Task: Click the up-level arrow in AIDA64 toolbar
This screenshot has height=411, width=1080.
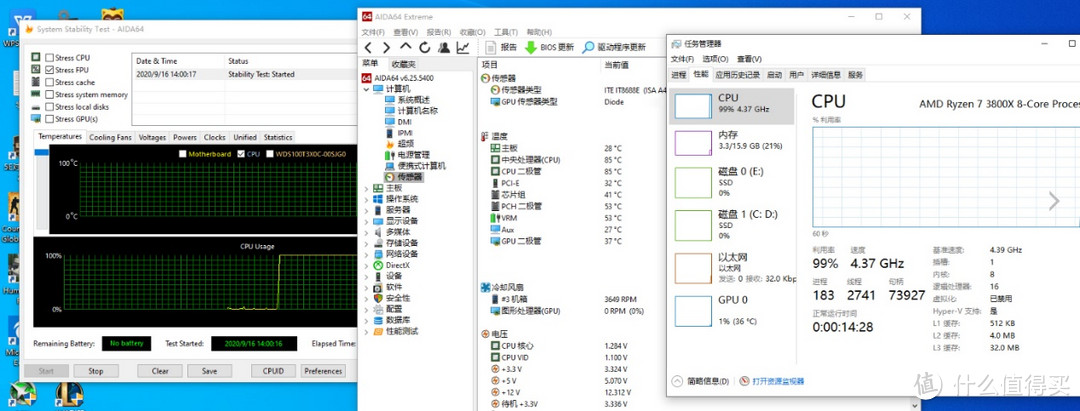Action: [406, 47]
